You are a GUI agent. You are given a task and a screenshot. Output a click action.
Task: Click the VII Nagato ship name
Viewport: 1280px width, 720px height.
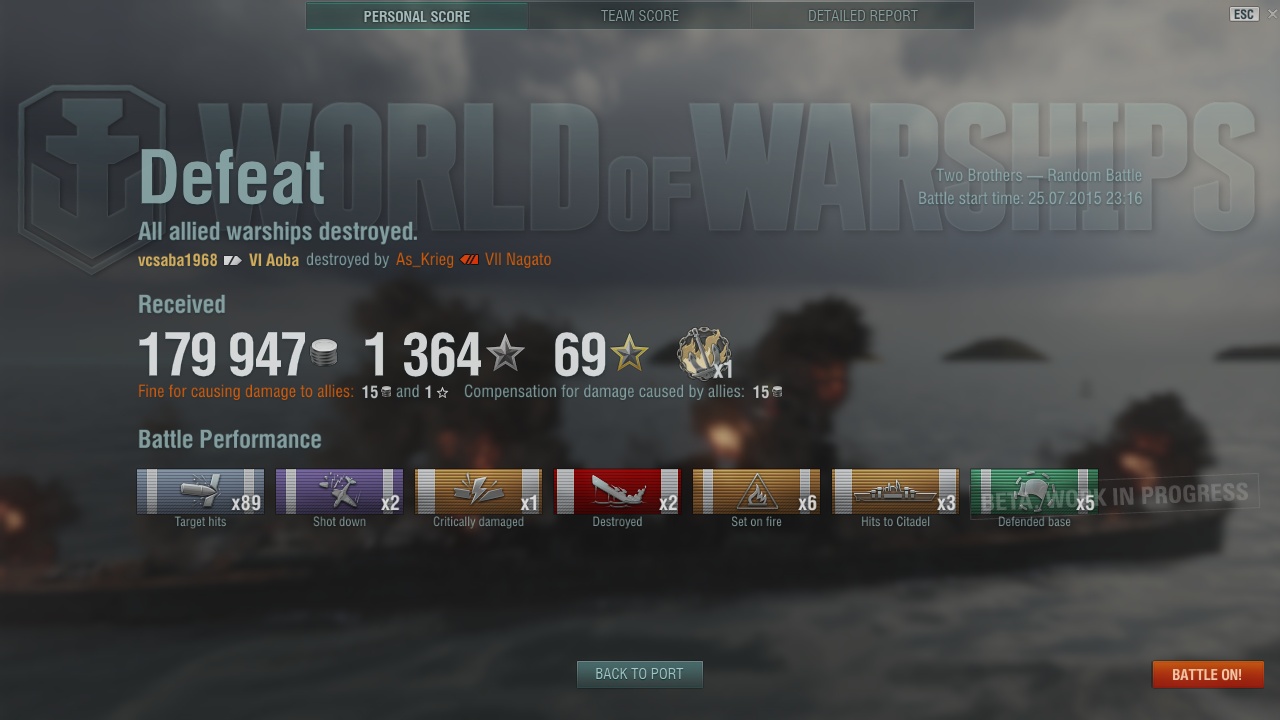click(x=518, y=260)
